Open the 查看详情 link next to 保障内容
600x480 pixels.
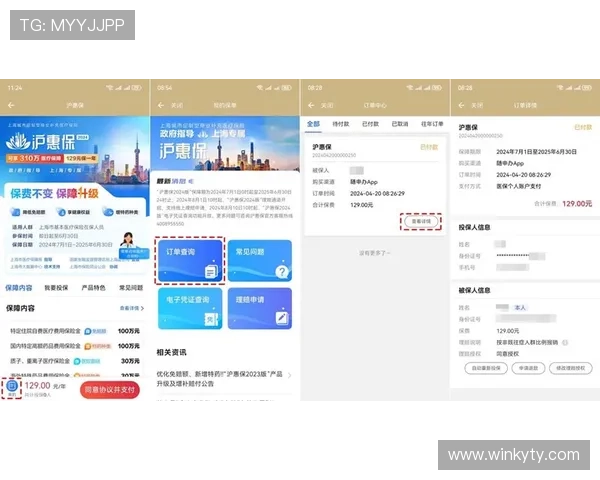132,308
